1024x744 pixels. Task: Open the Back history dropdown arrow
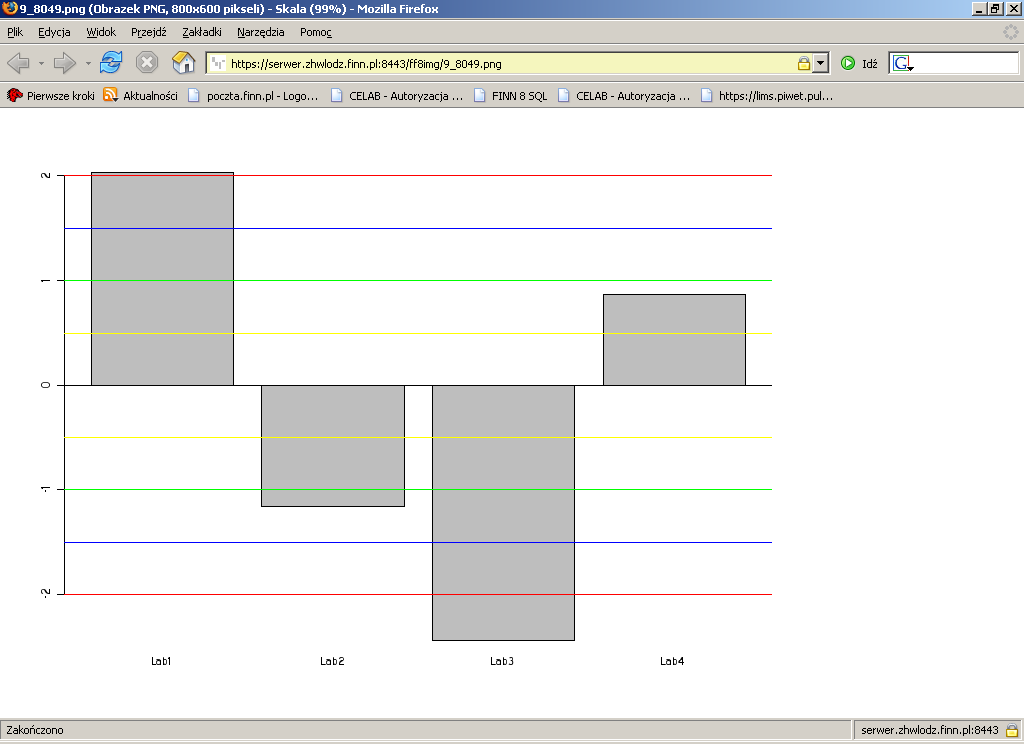pos(41,63)
